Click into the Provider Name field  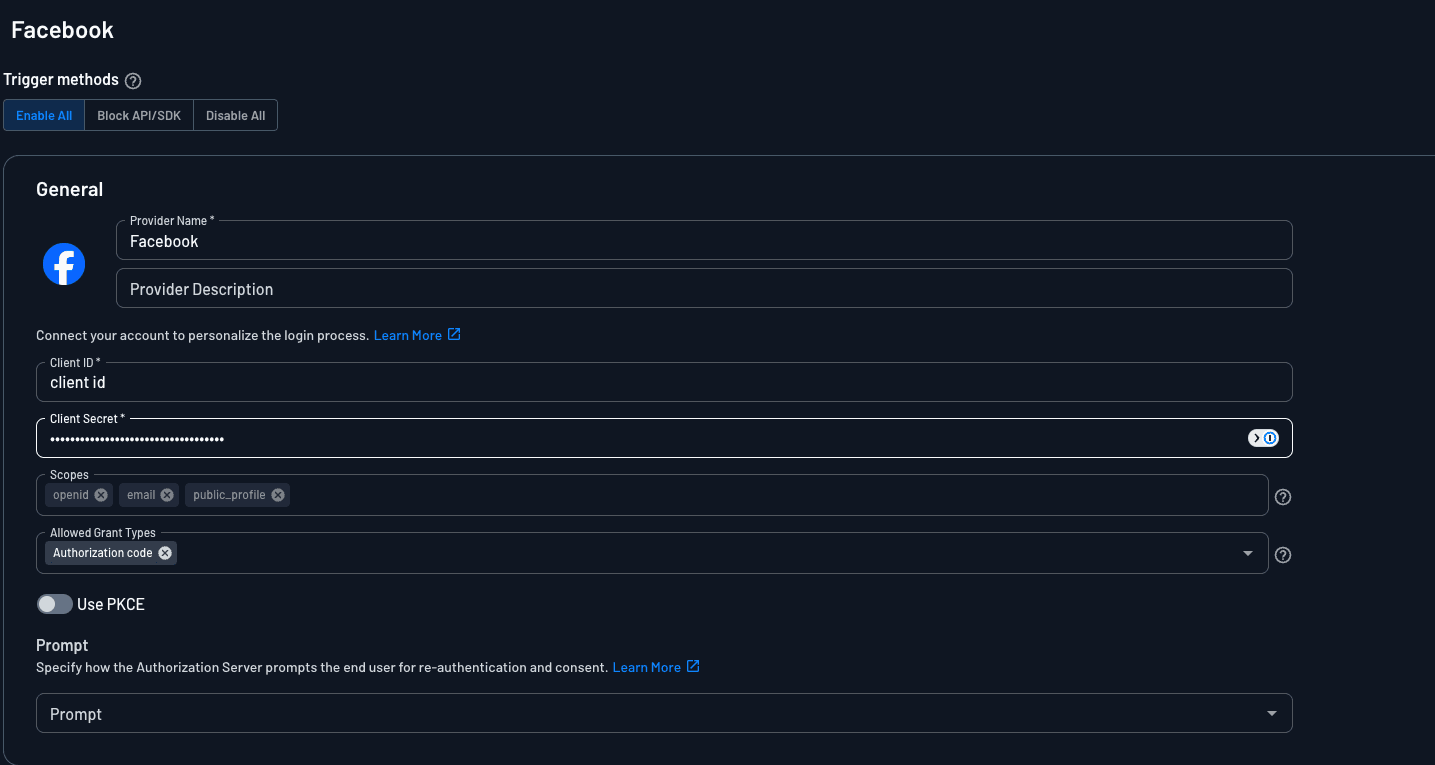coord(704,240)
